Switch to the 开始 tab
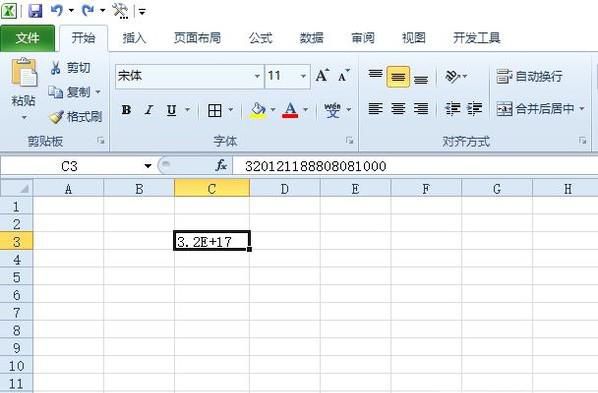This screenshot has width=598, height=393. [x=84, y=38]
